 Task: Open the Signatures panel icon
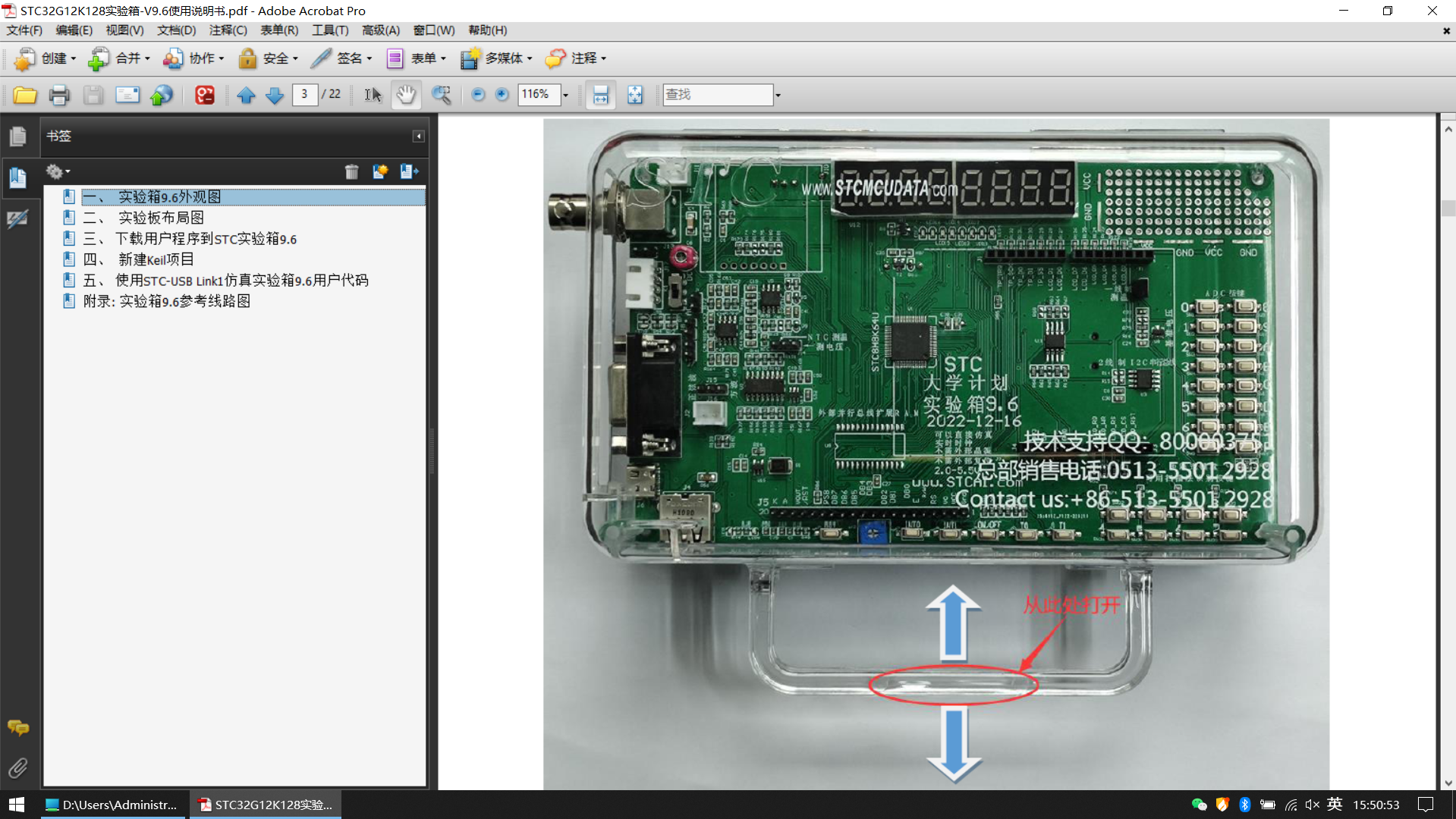pos(17,219)
